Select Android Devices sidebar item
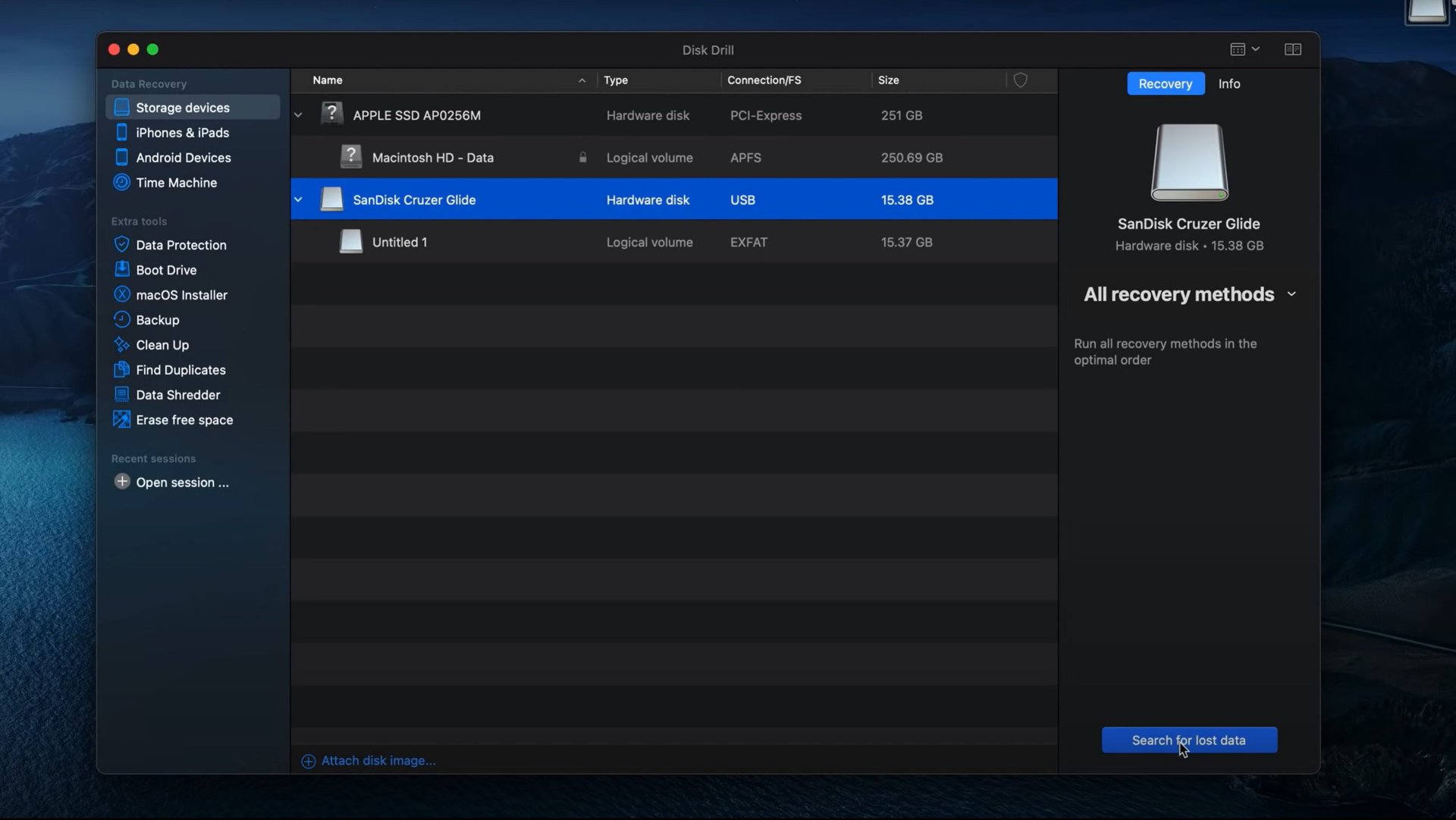Viewport: 1456px width, 820px height. pos(184,157)
